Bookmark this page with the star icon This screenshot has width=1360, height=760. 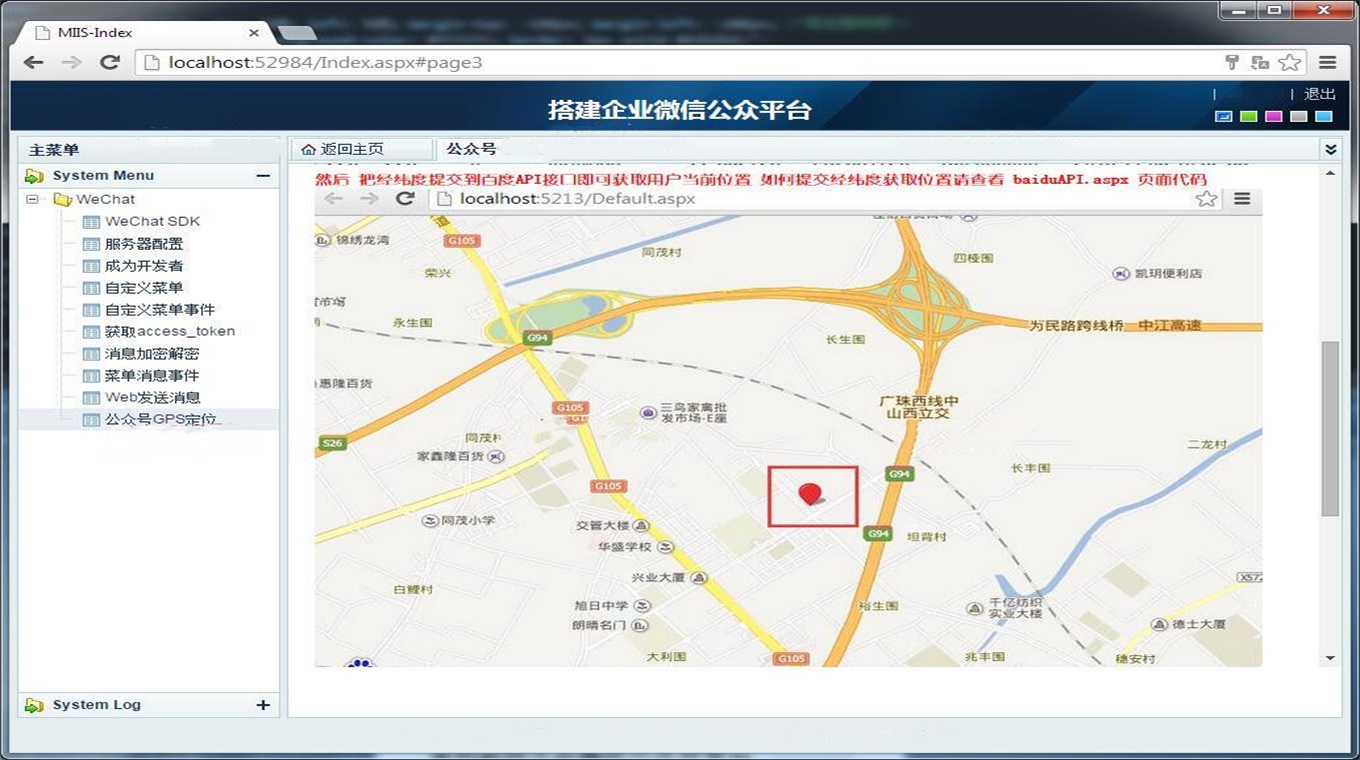1290,62
